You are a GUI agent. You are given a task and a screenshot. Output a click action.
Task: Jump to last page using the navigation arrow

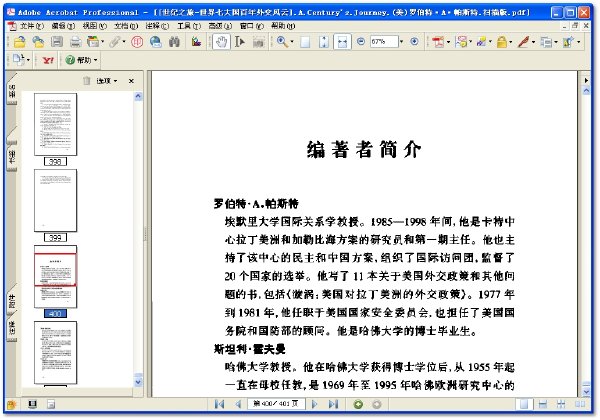click(333, 404)
